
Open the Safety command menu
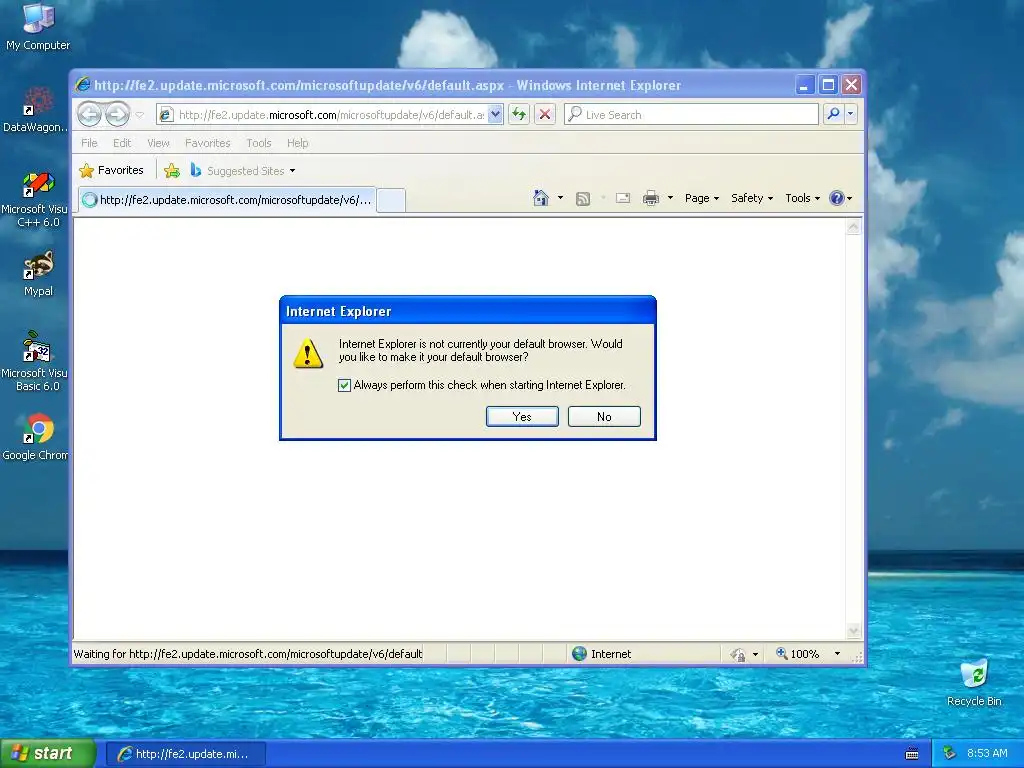tap(752, 199)
